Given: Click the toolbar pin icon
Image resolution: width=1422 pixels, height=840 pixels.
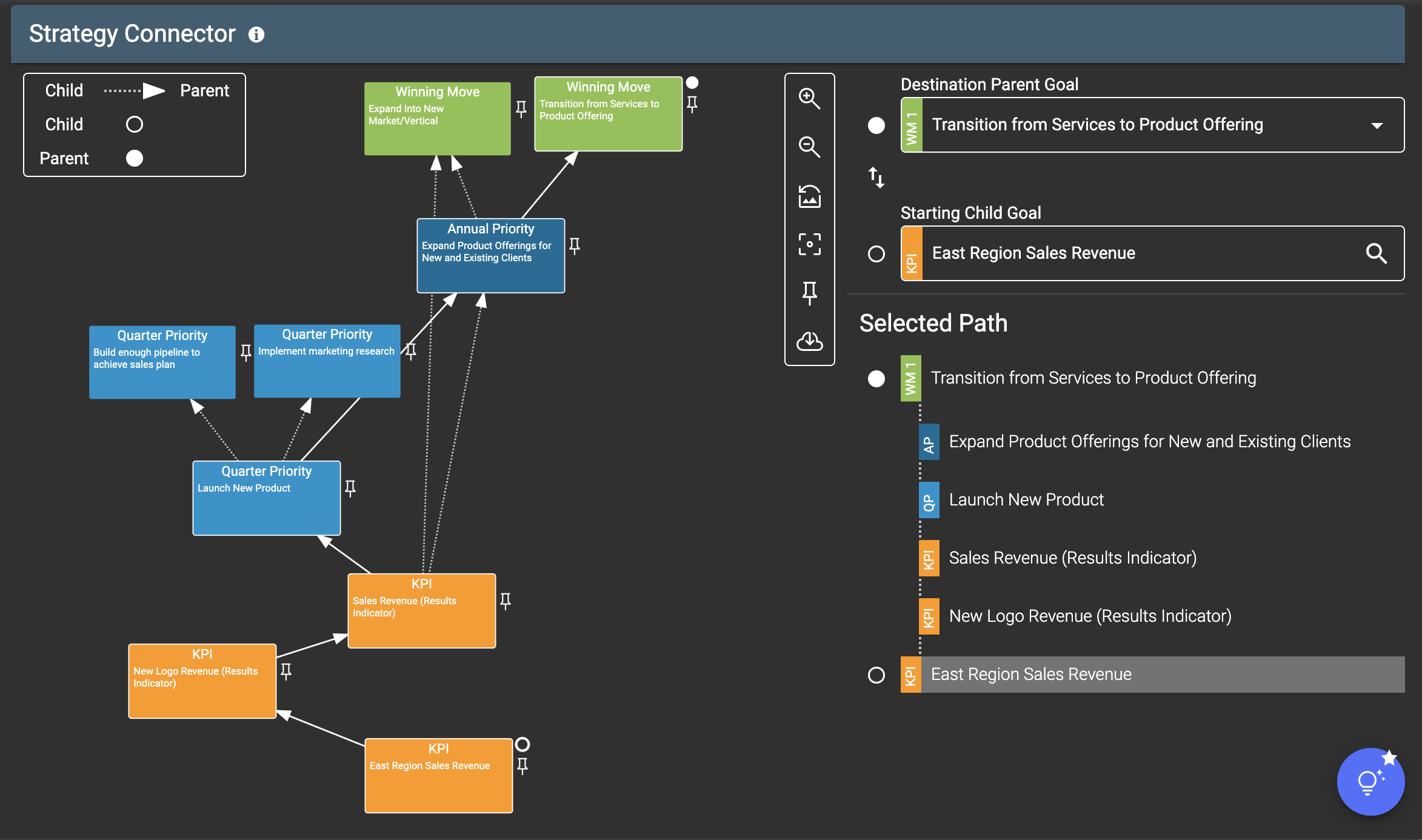Looking at the screenshot, I should pos(809,293).
